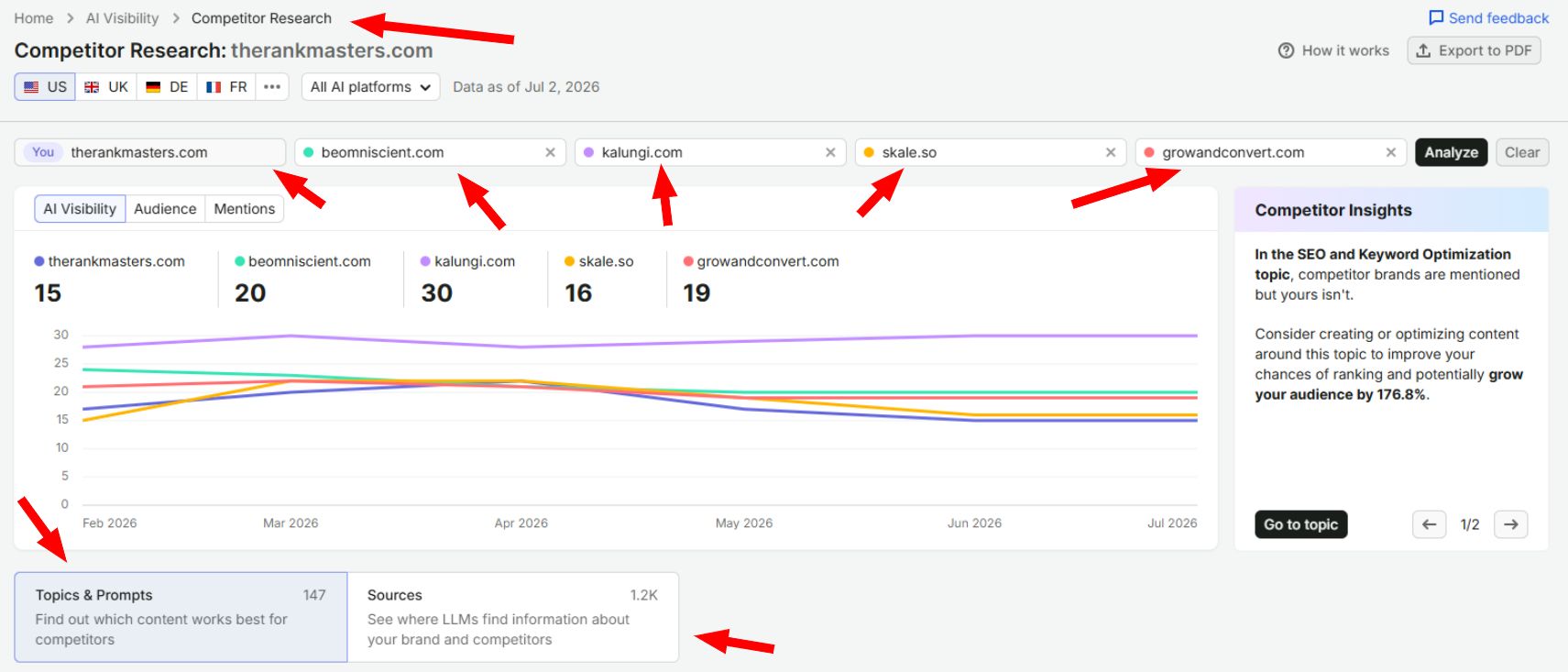Click the beomniscient.com competitor input field
The image size is (1568, 672).
click(430, 152)
